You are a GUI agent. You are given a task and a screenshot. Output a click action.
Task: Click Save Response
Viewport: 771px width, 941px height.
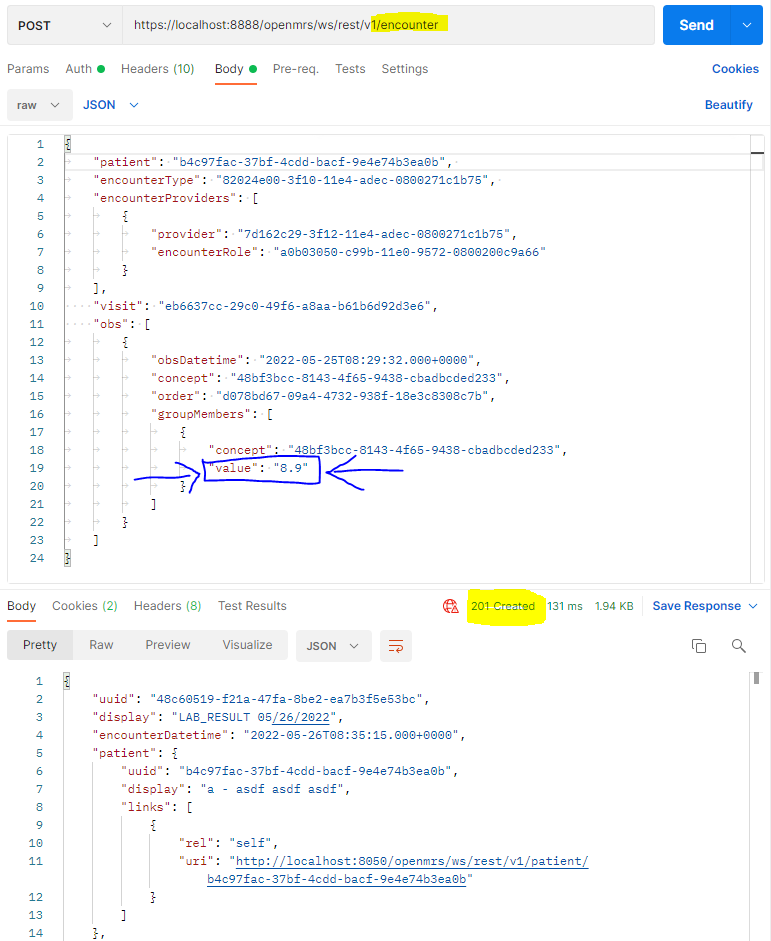click(x=697, y=606)
